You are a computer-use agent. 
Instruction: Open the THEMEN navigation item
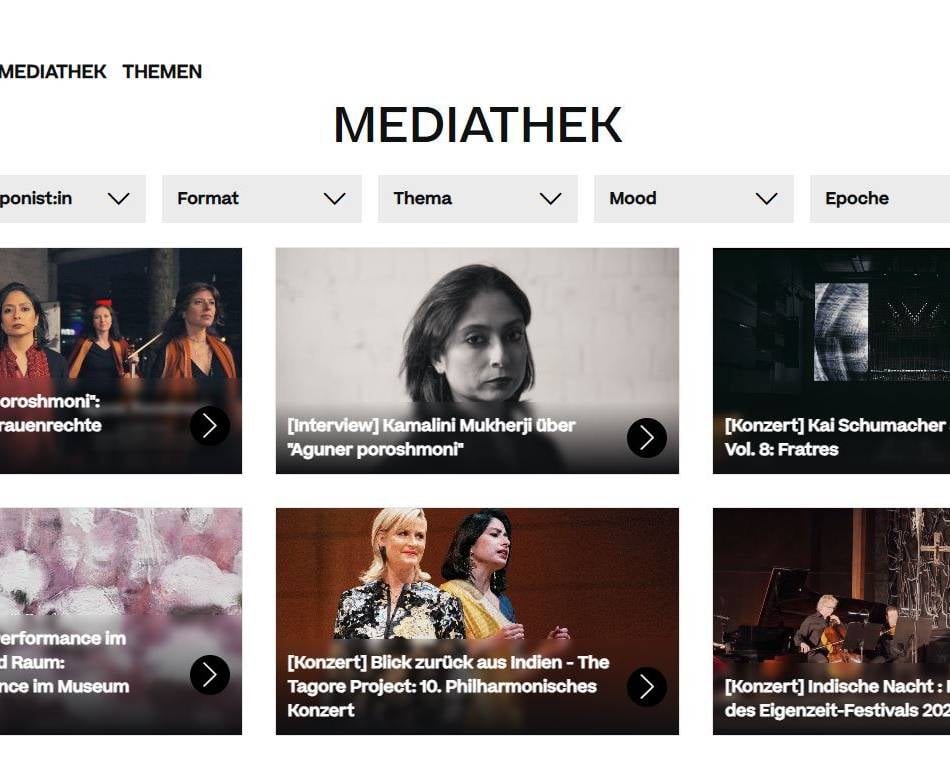(x=162, y=72)
